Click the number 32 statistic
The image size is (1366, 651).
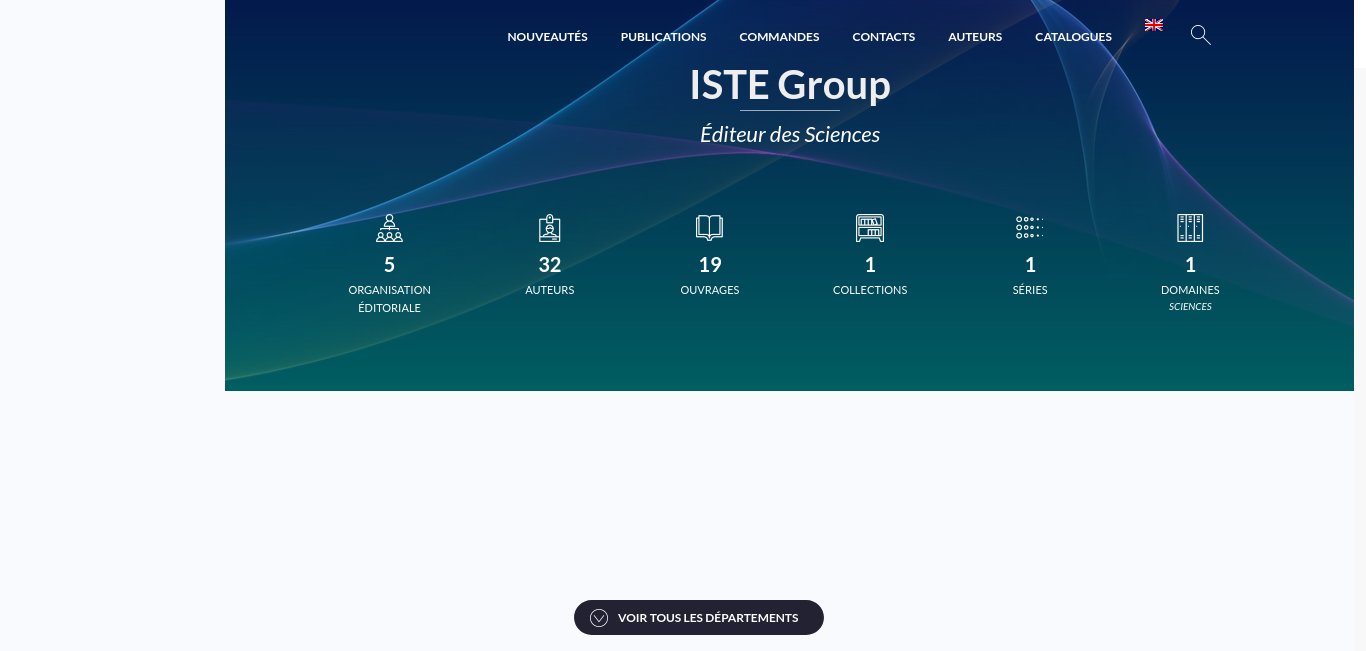pyautogui.click(x=550, y=265)
